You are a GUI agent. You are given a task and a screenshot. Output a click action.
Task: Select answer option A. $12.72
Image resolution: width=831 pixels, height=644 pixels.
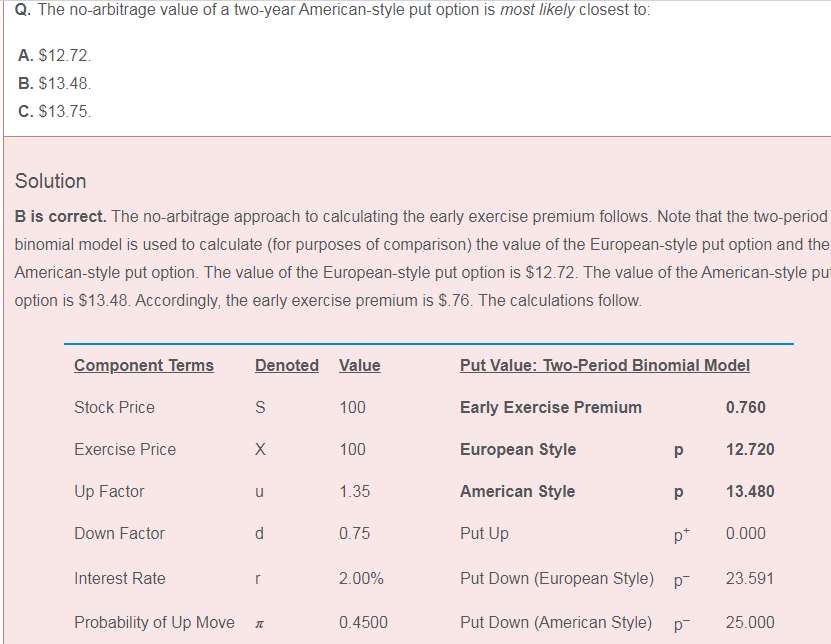tap(55, 55)
